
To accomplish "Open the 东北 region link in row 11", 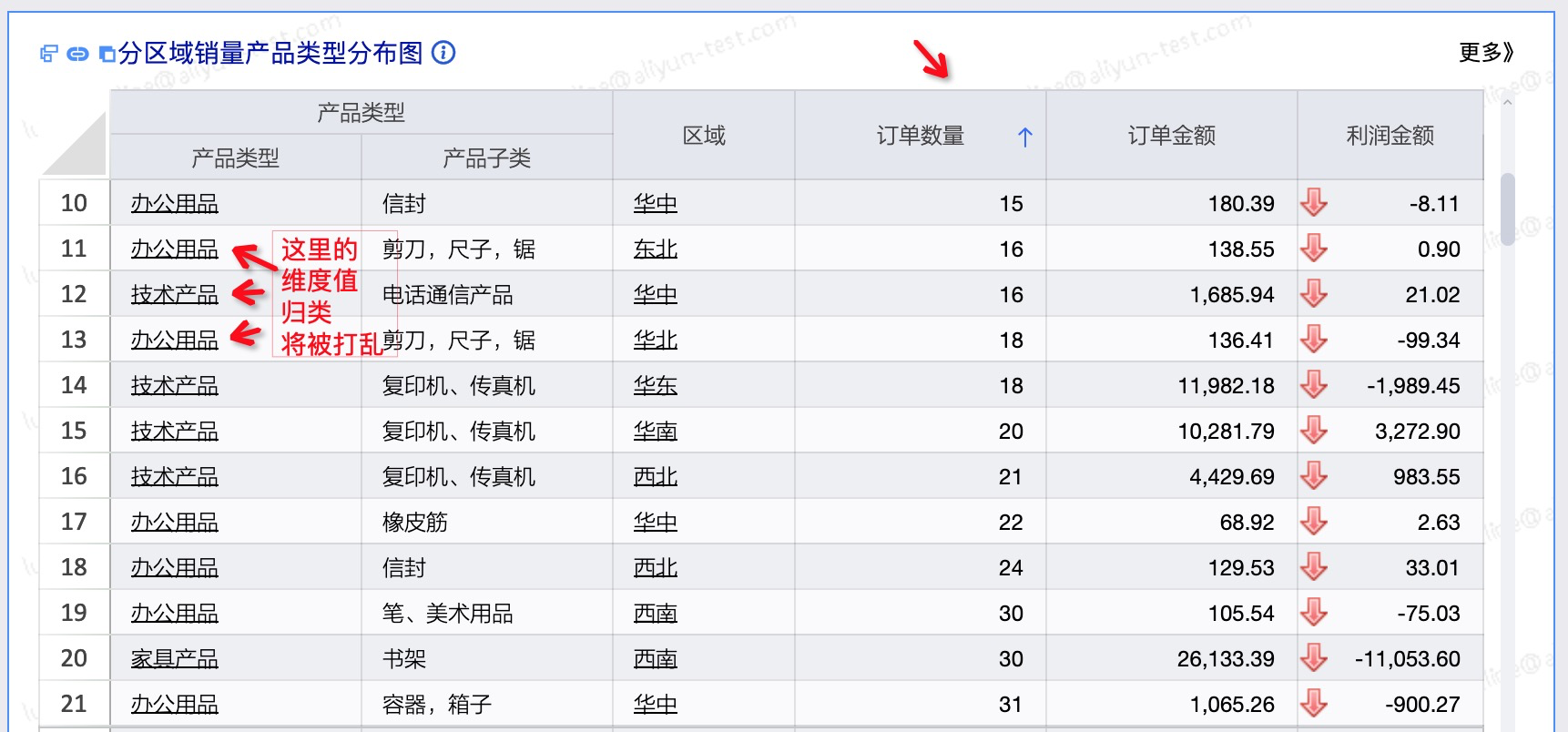I will tap(656, 249).
